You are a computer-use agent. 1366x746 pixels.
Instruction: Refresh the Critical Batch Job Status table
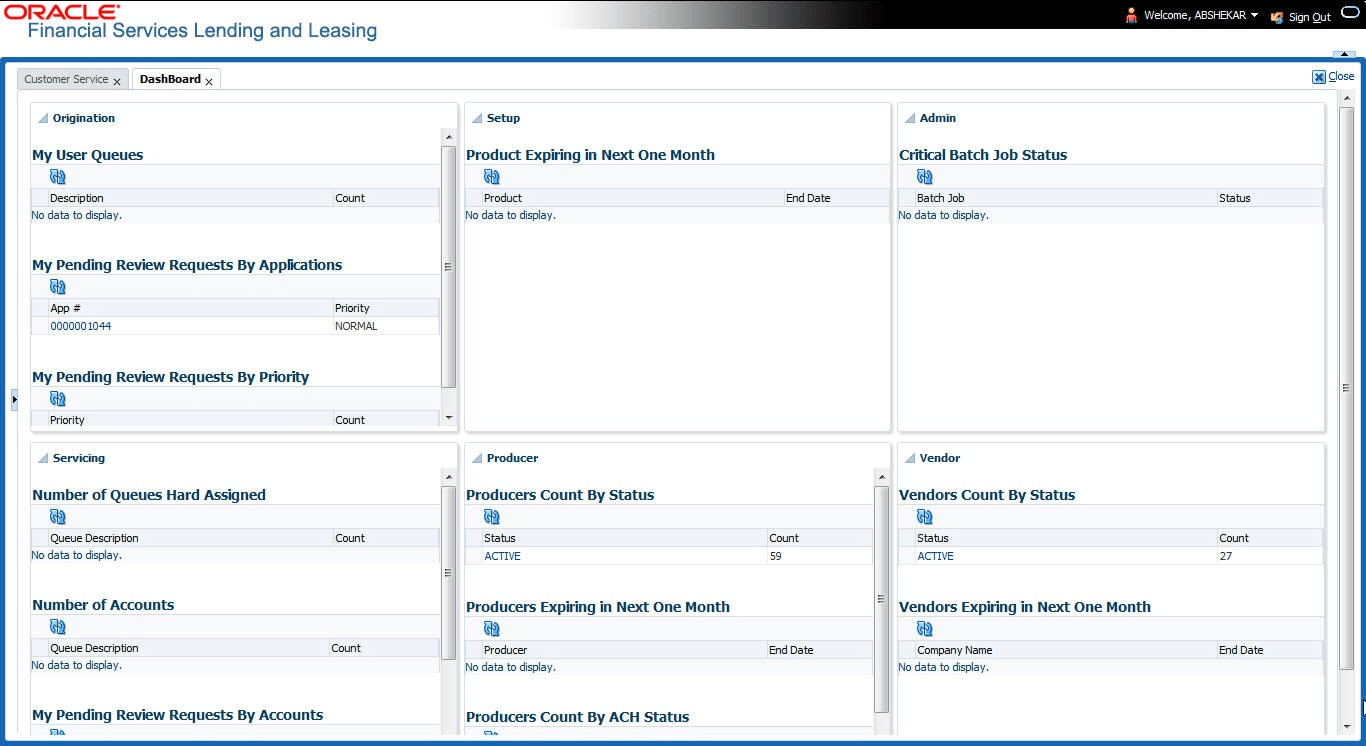[x=925, y=177]
